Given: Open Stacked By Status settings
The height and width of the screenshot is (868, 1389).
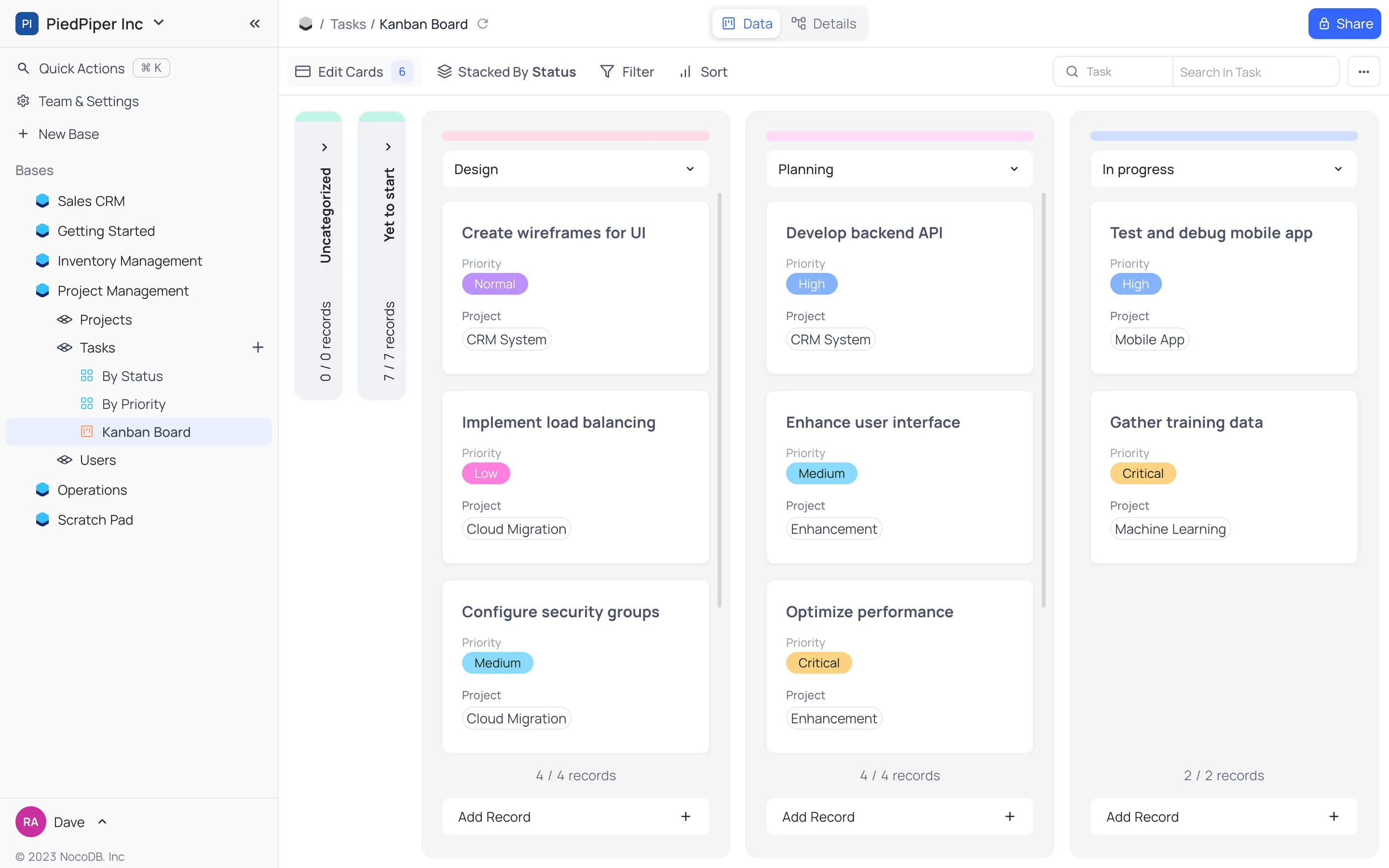Looking at the screenshot, I should point(507,71).
